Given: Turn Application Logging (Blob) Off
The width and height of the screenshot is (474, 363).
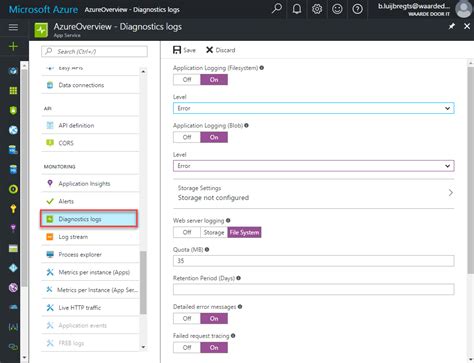Looking at the screenshot, I should tap(187, 137).
